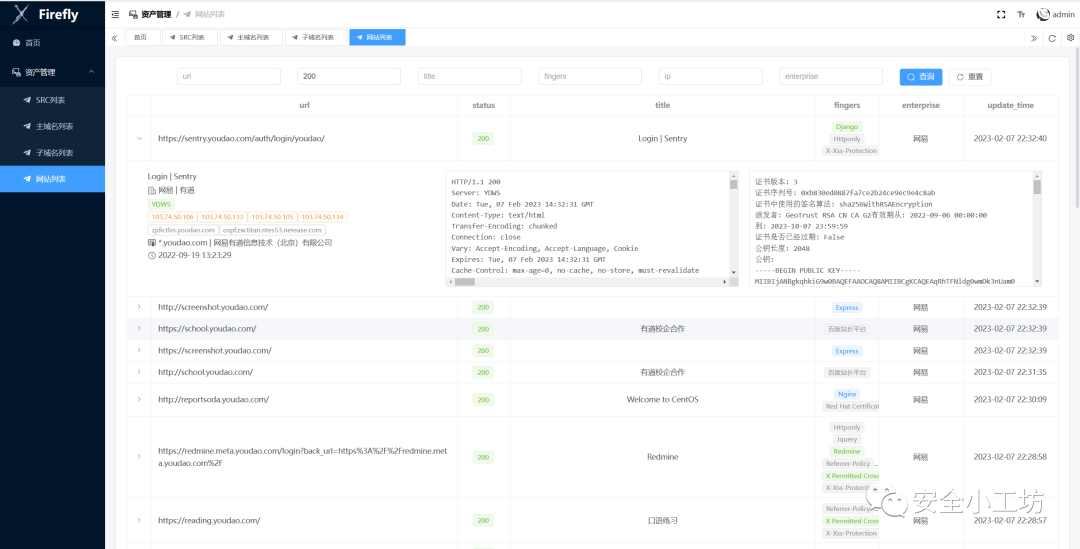
Task: Click IP tag 103.74.50.106
Action: pos(172,217)
